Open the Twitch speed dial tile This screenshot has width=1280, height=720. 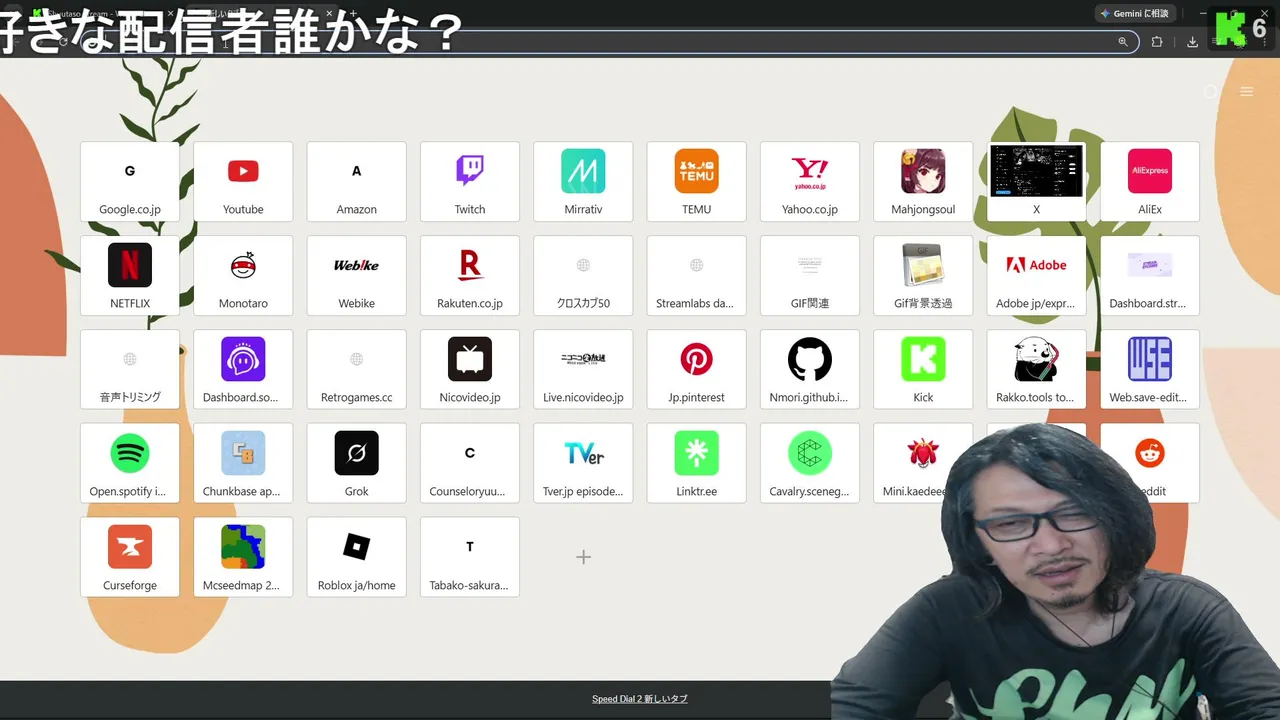point(470,182)
